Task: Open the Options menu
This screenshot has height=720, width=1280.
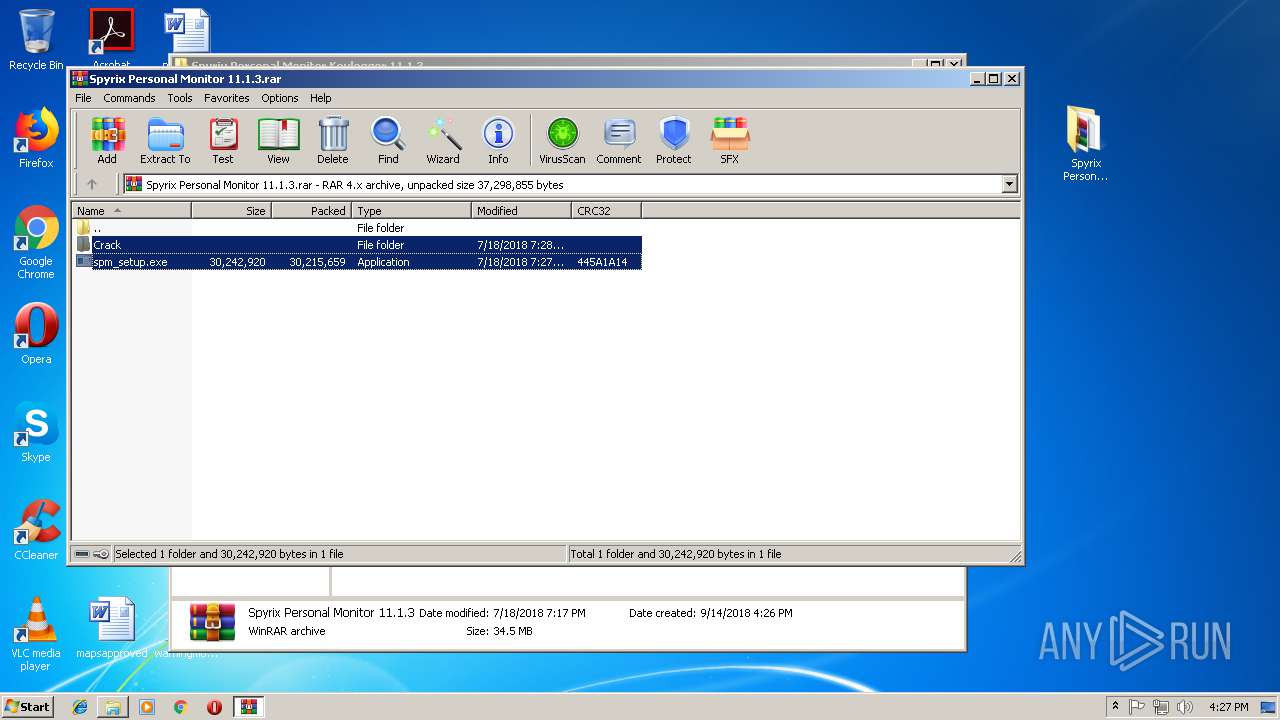Action: coord(280,98)
